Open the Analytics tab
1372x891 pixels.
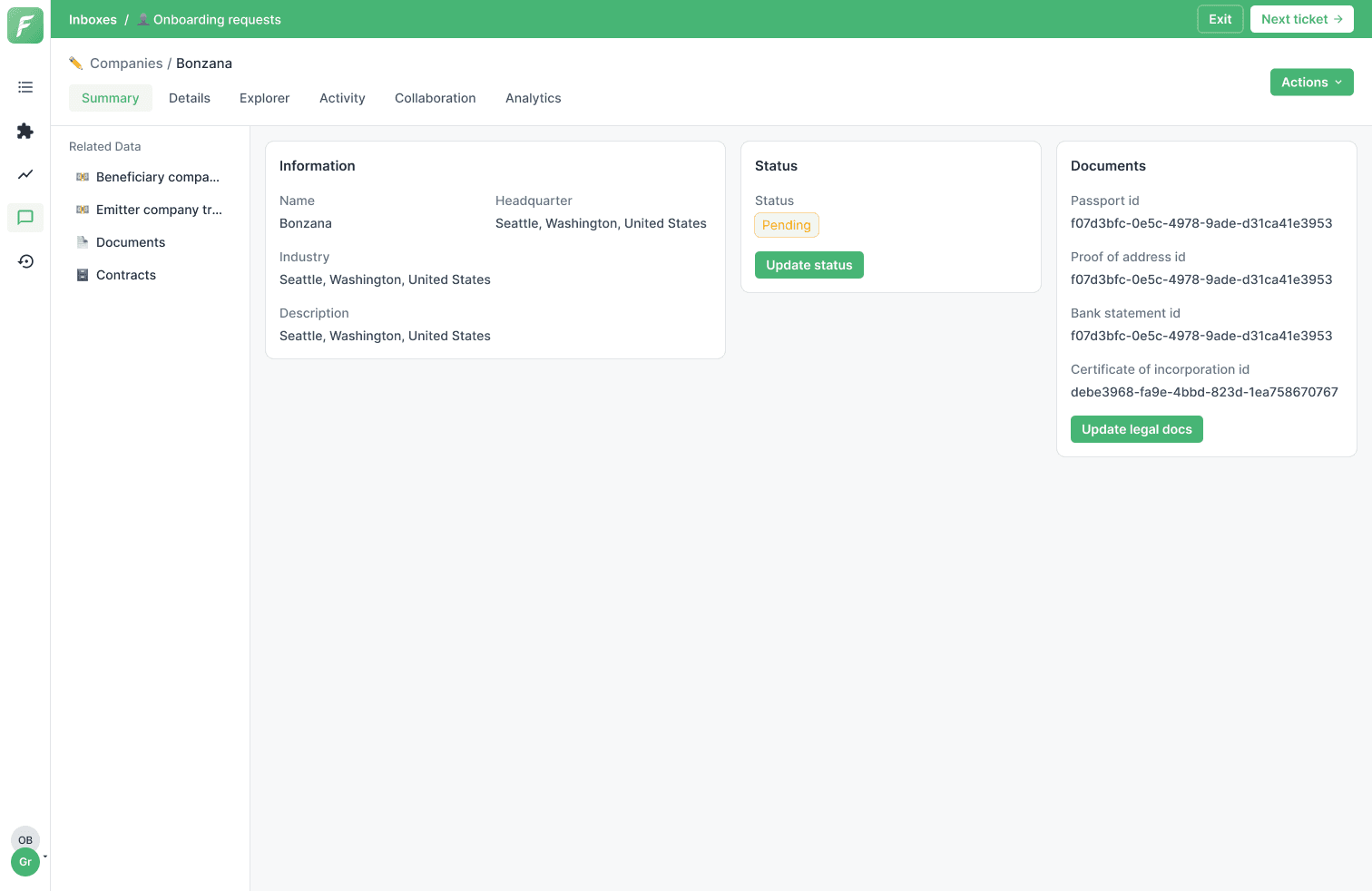pyautogui.click(x=534, y=98)
